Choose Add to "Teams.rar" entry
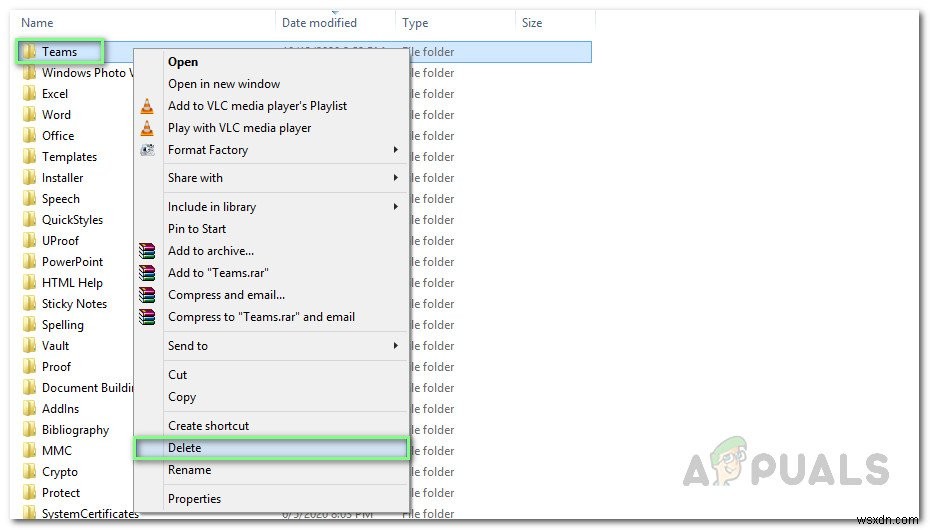This screenshot has width=930, height=530. [218, 273]
